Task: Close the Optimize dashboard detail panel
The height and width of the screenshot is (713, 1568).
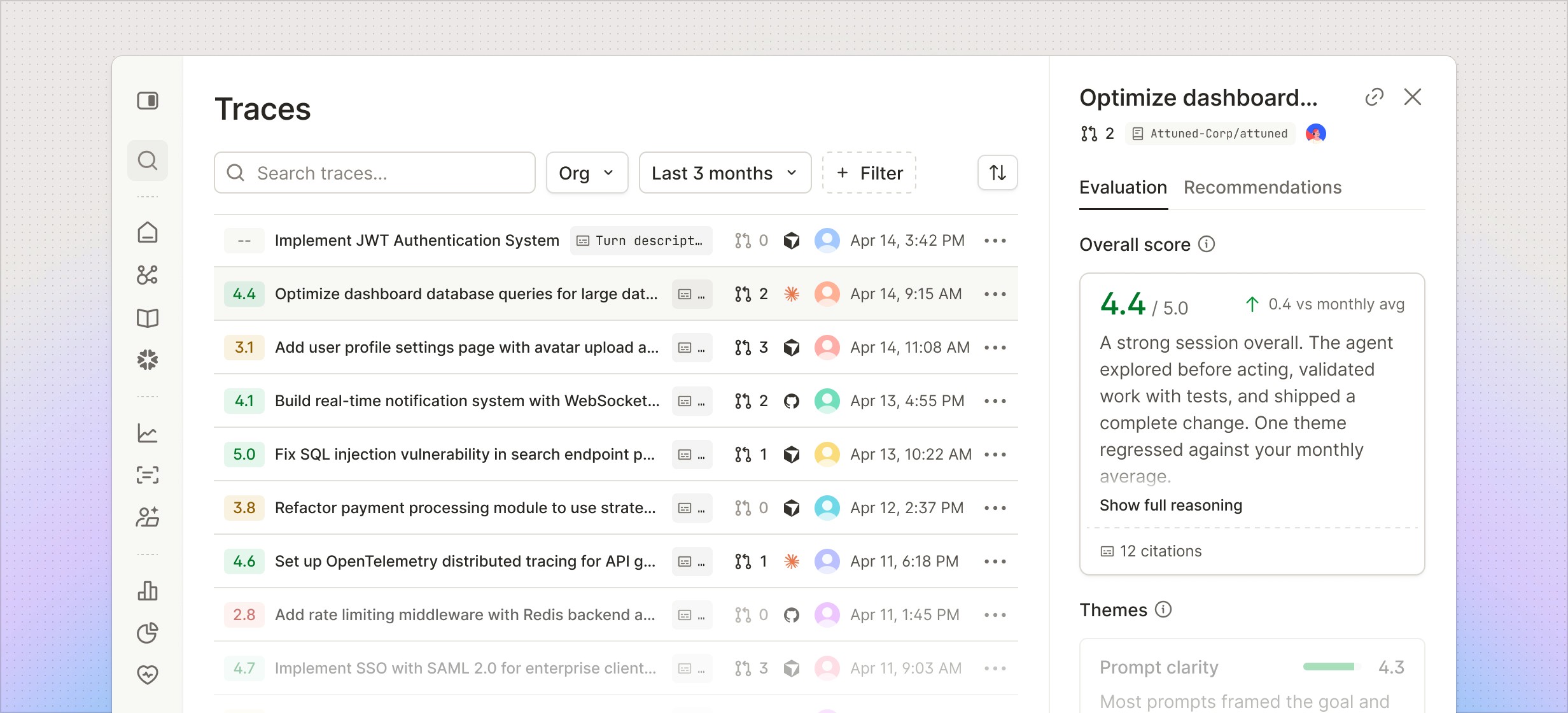Action: pos(1413,97)
